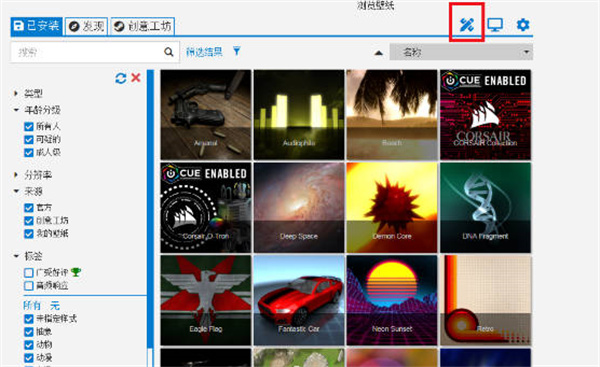Click the 所有 select-all tags link
Viewport: 600px width, 367px height.
pyautogui.click(x=32, y=306)
